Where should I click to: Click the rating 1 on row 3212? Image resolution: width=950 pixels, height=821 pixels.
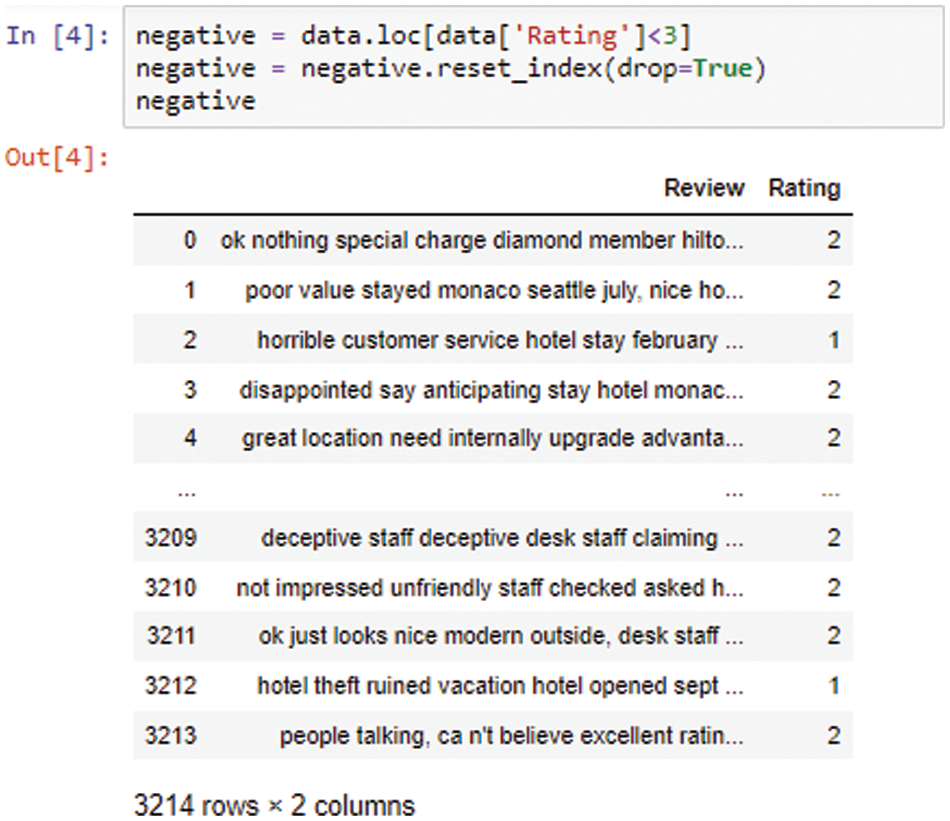pyautogui.click(x=834, y=687)
